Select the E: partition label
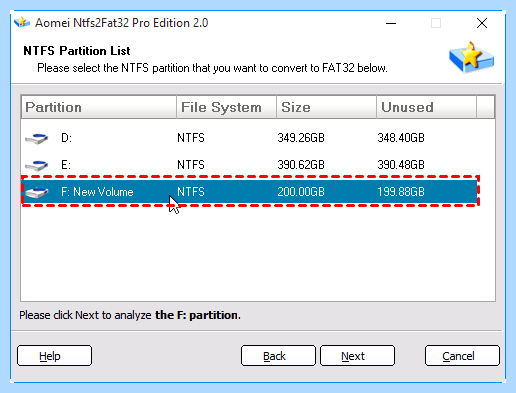Image resolution: width=516 pixels, height=393 pixels. pyautogui.click(x=66, y=165)
